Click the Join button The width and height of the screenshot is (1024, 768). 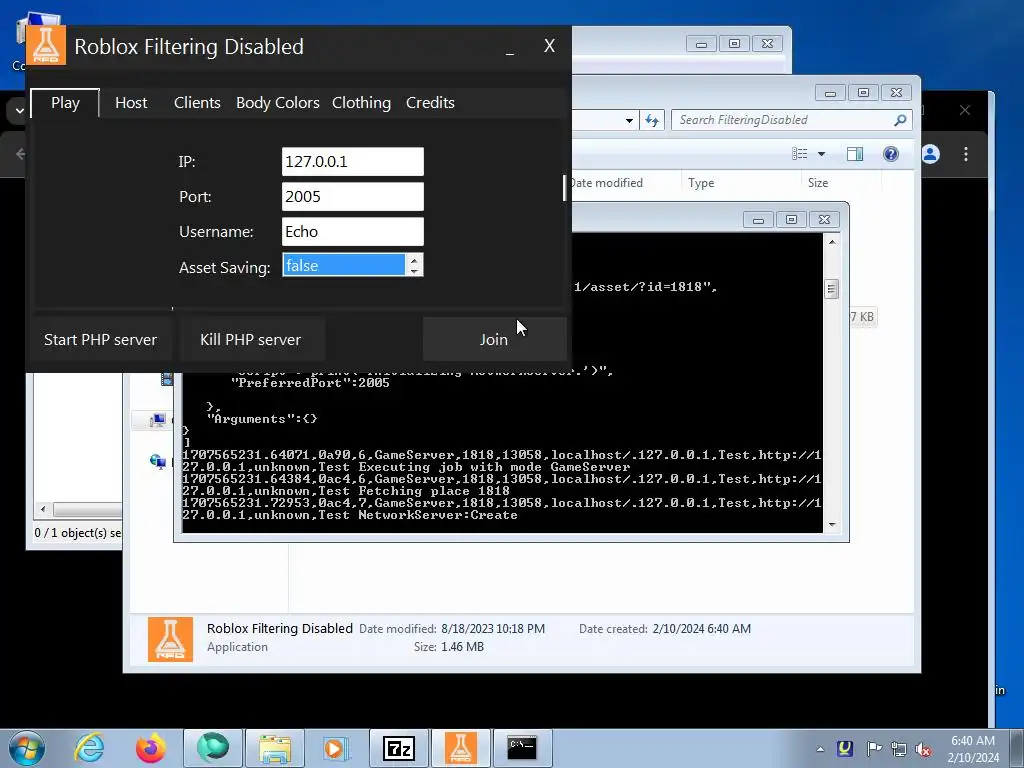point(494,340)
